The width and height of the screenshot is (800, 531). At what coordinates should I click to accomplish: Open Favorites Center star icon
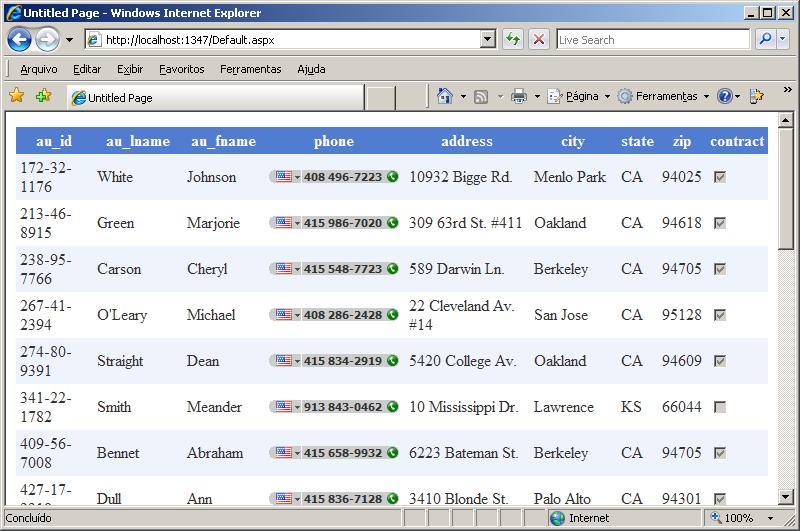click(x=16, y=96)
